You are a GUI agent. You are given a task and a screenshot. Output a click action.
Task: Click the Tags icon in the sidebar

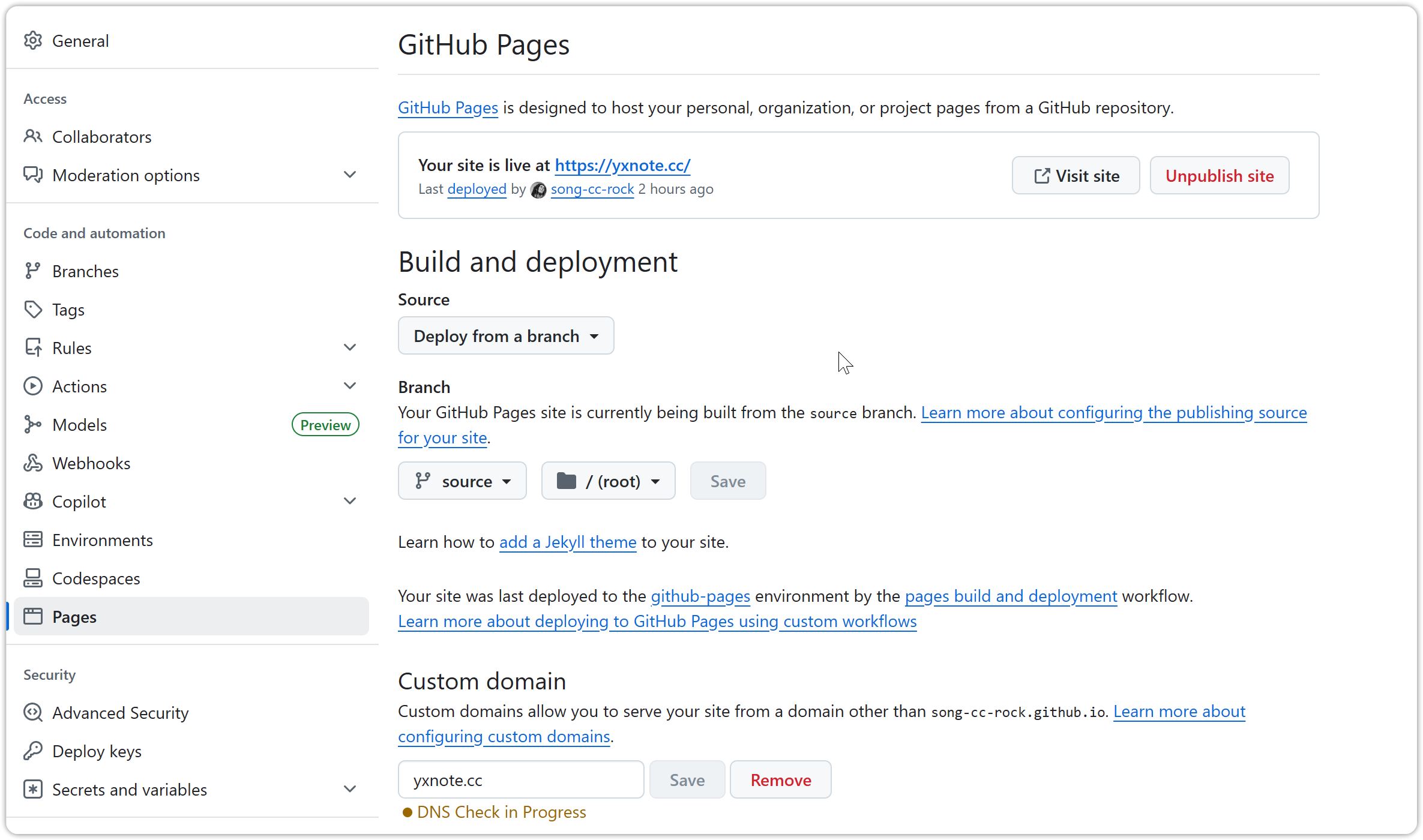click(33, 309)
